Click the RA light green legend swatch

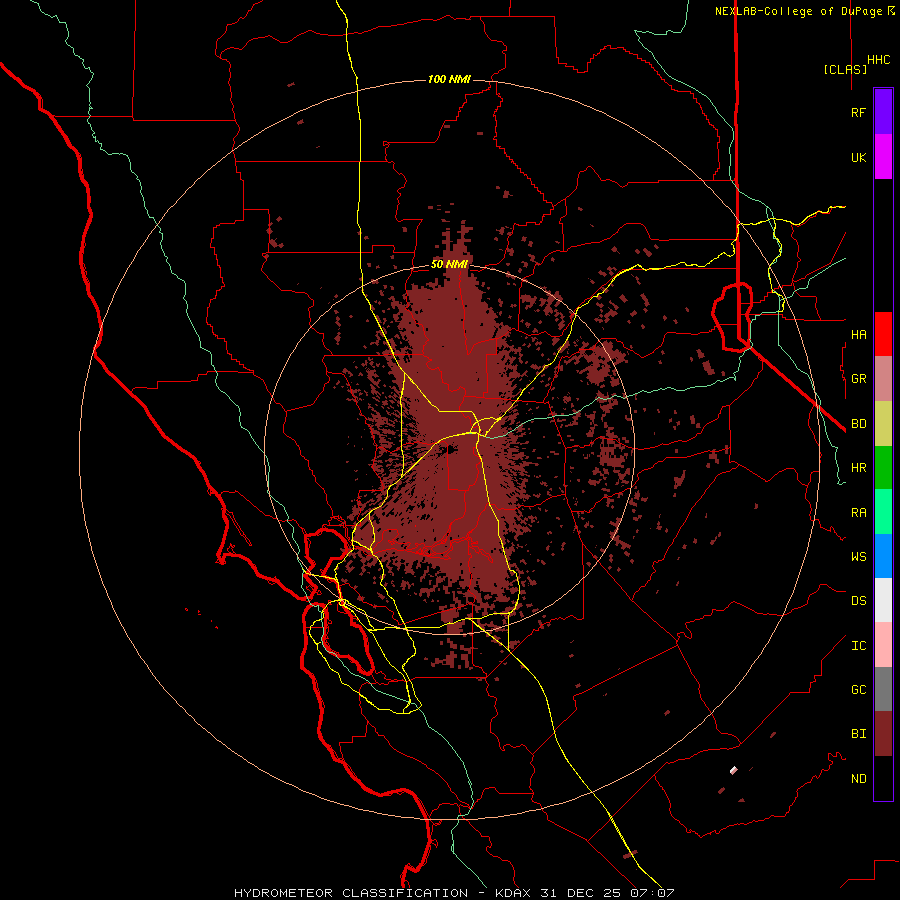point(883,512)
